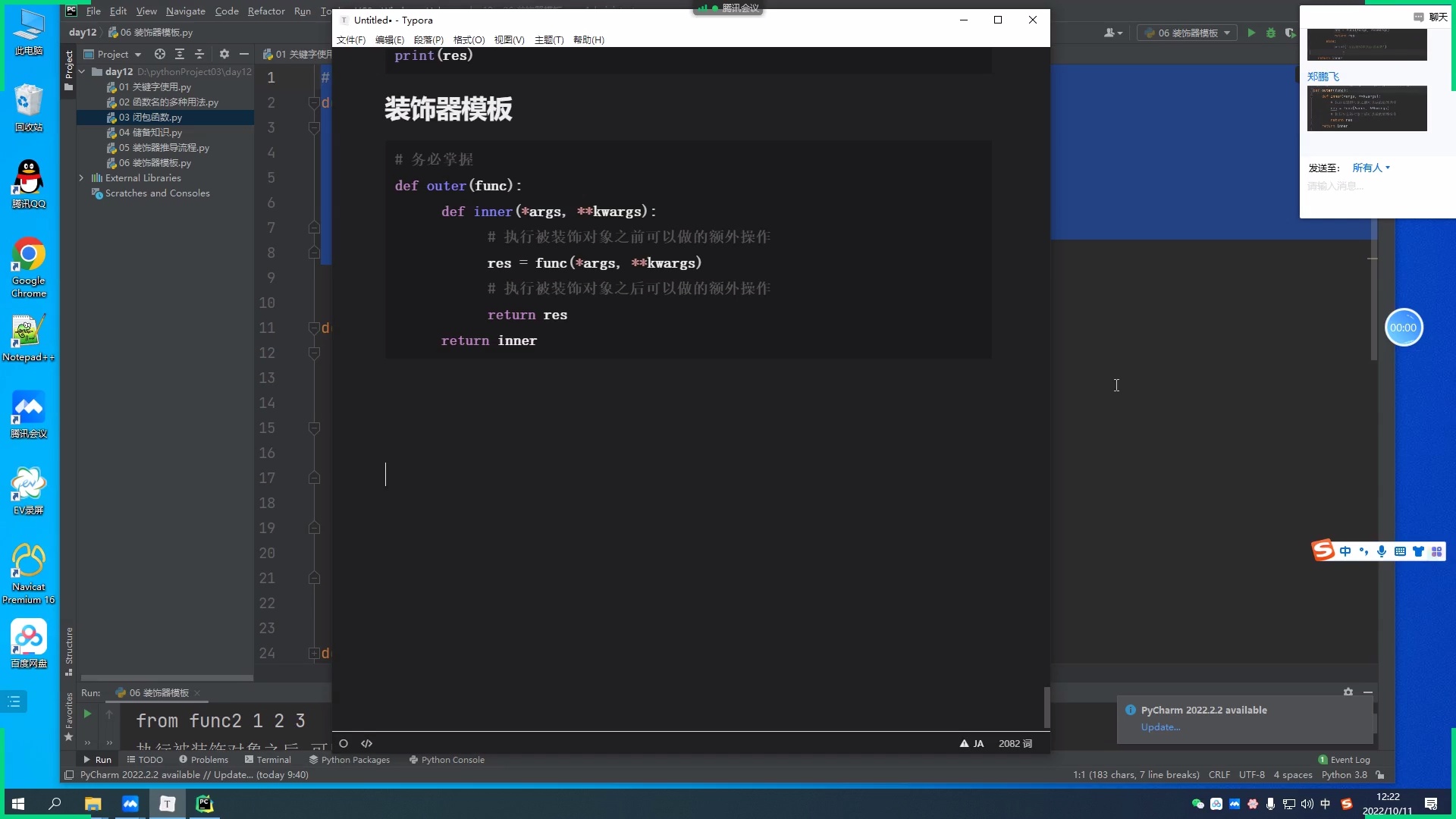The width and height of the screenshot is (1456, 819).
Task: Open the Project view switcher dropdown
Action: [x=137, y=55]
